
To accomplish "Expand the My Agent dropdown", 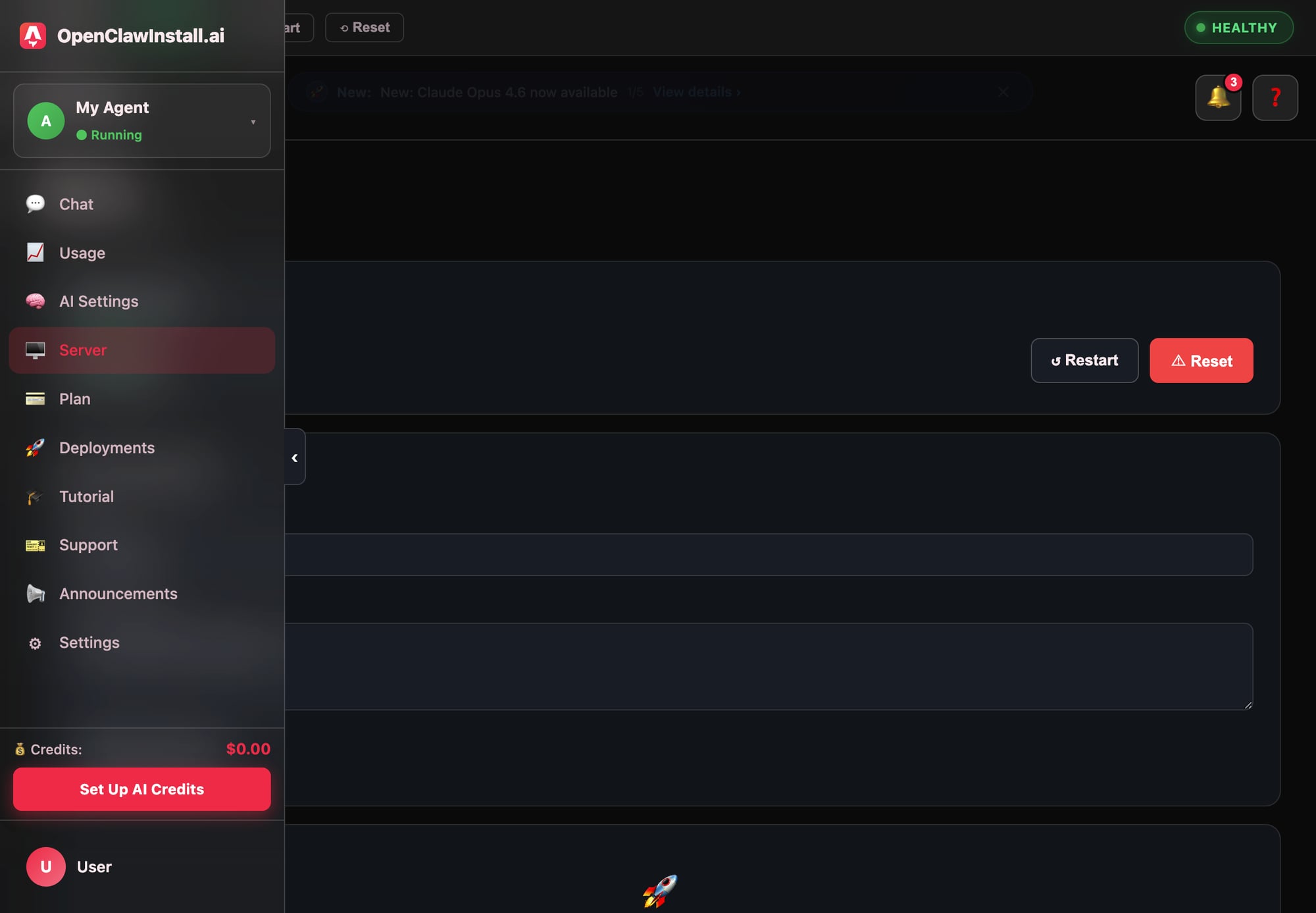I will [253, 121].
